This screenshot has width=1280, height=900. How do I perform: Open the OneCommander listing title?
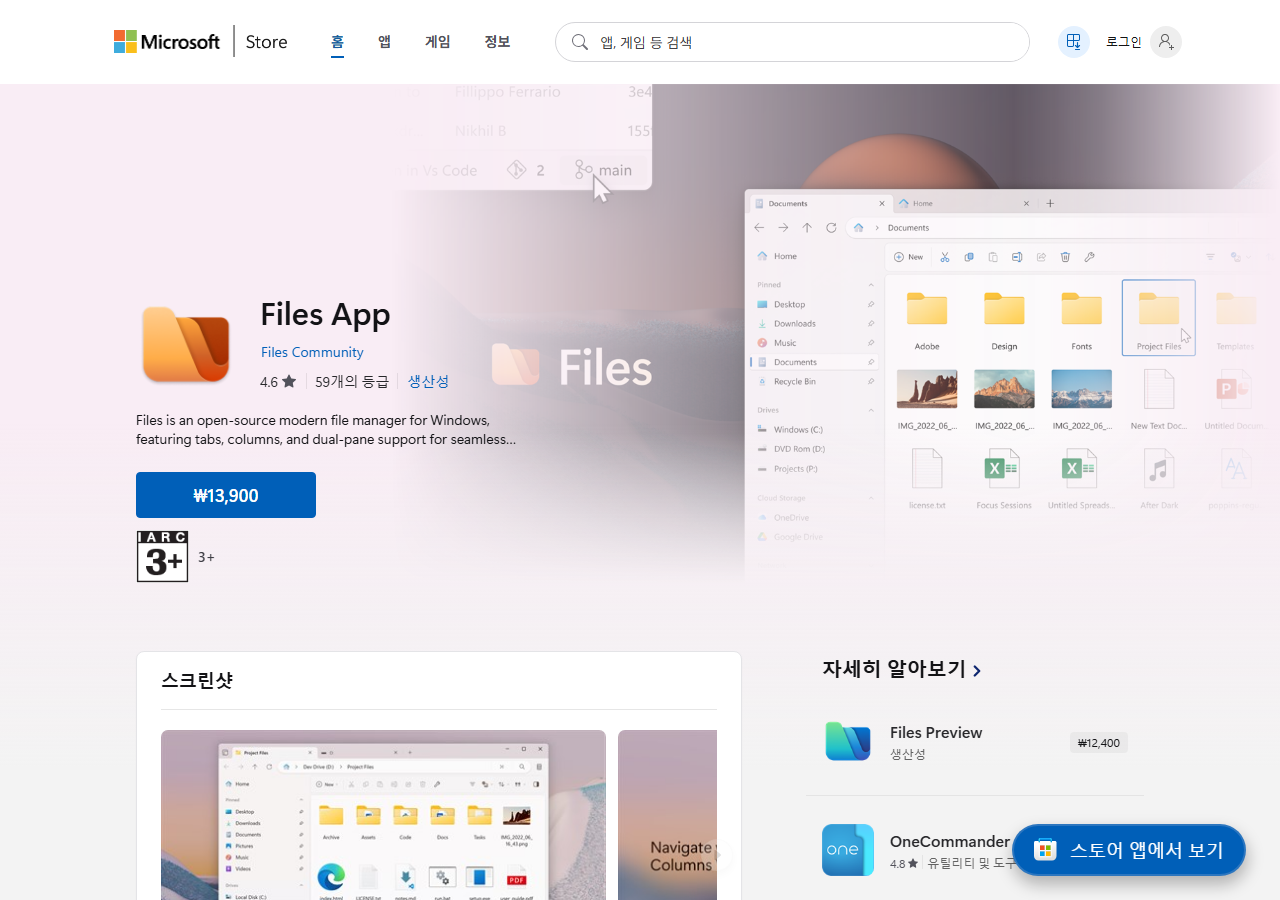coord(950,841)
